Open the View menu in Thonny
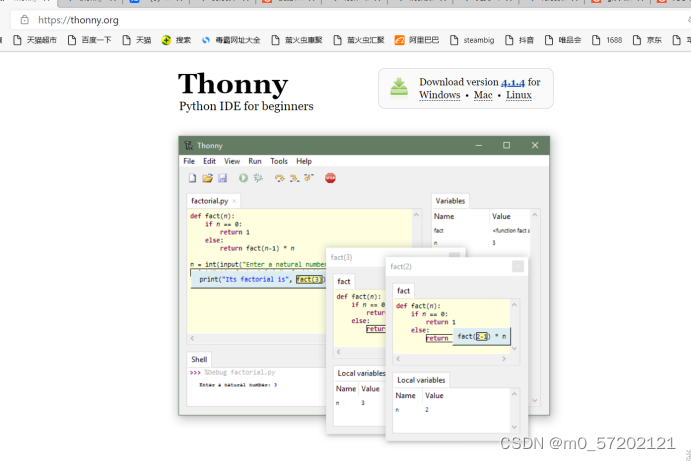This screenshot has width=691, height=461. tap(232, 161)
